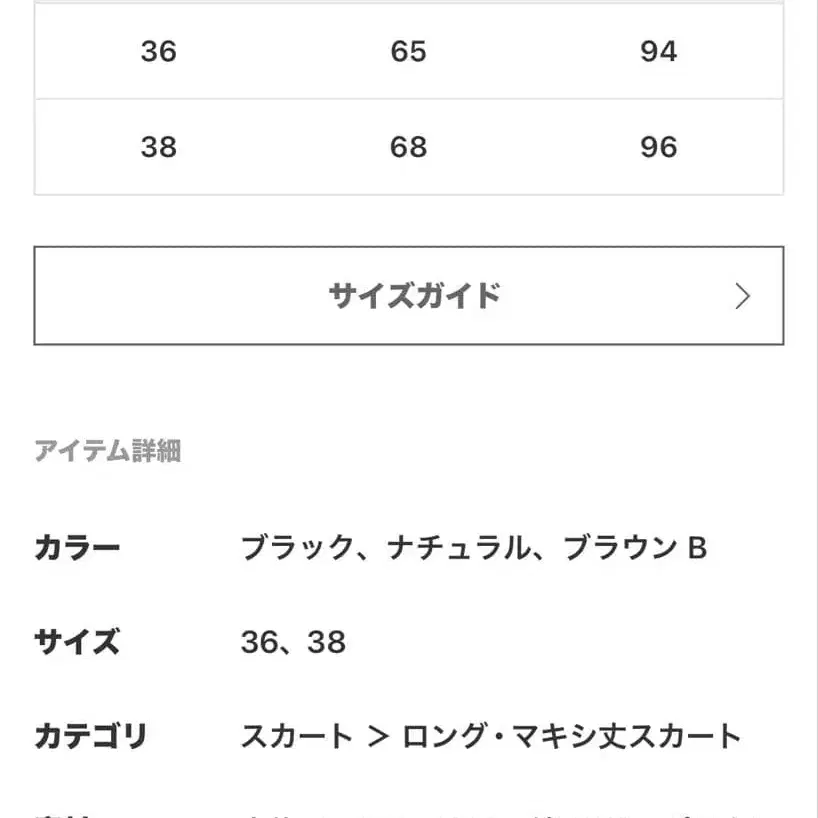Open the スカート category link
The width and height of the screenshot is (818, 818).
coord(297,737)
